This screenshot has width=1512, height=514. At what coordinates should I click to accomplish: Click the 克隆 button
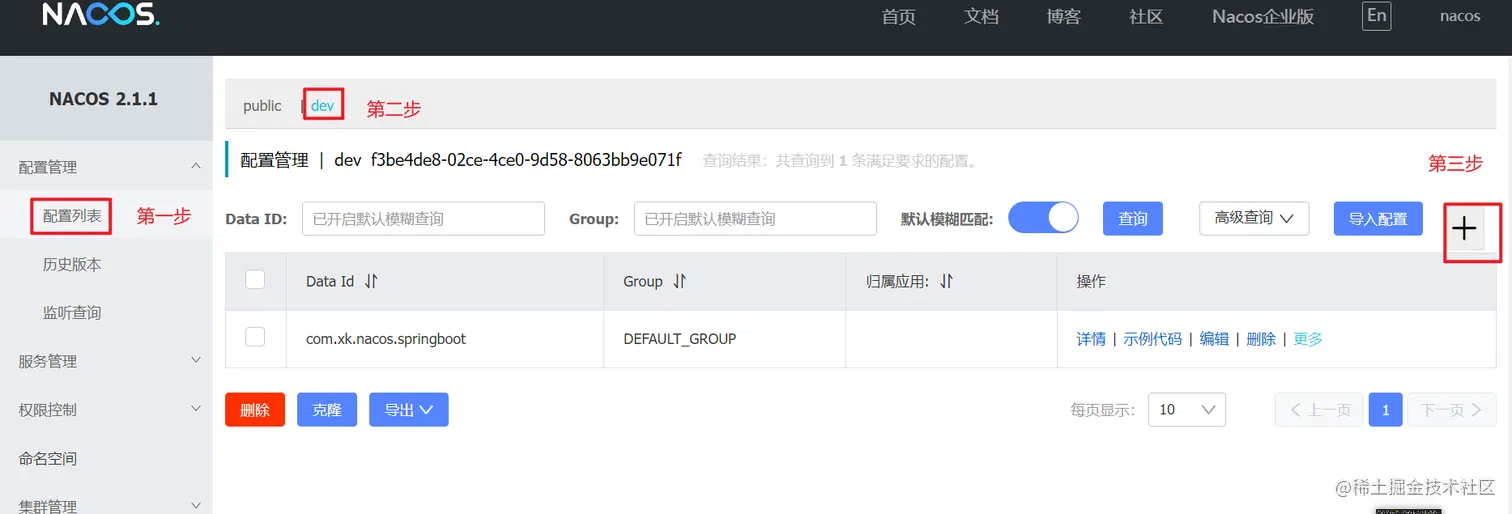click(x=327, y=410)
